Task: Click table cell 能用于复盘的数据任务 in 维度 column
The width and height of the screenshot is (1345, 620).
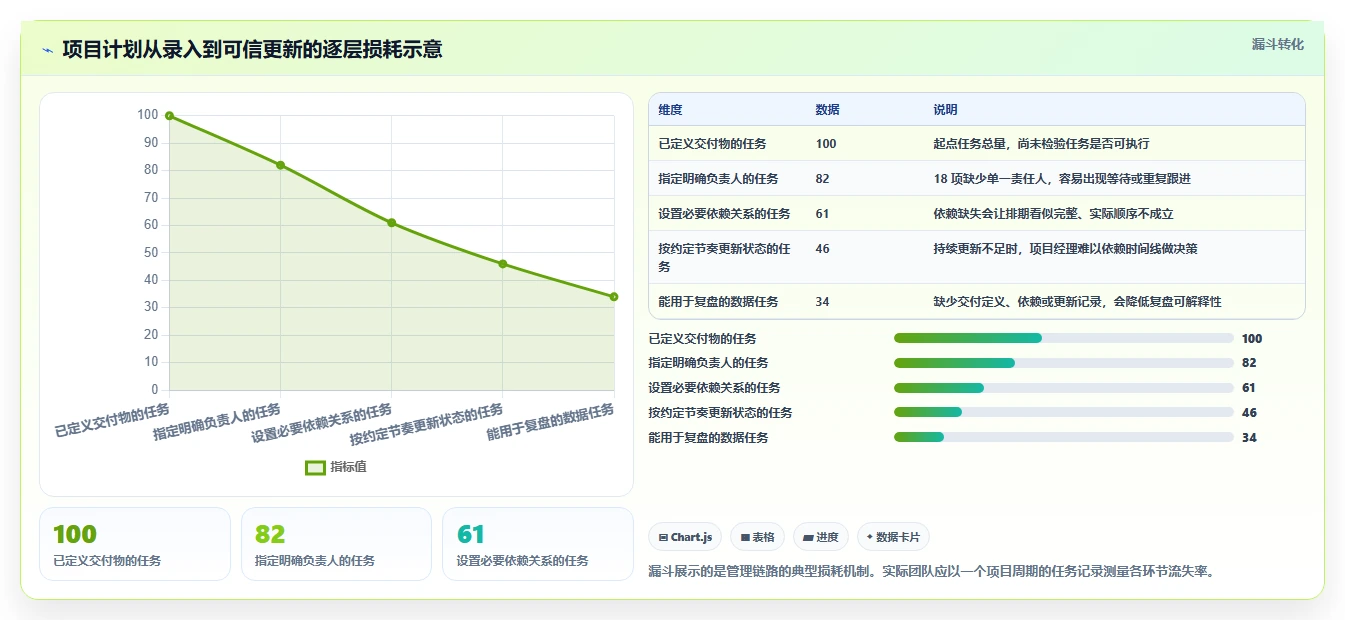Action: 718,302
